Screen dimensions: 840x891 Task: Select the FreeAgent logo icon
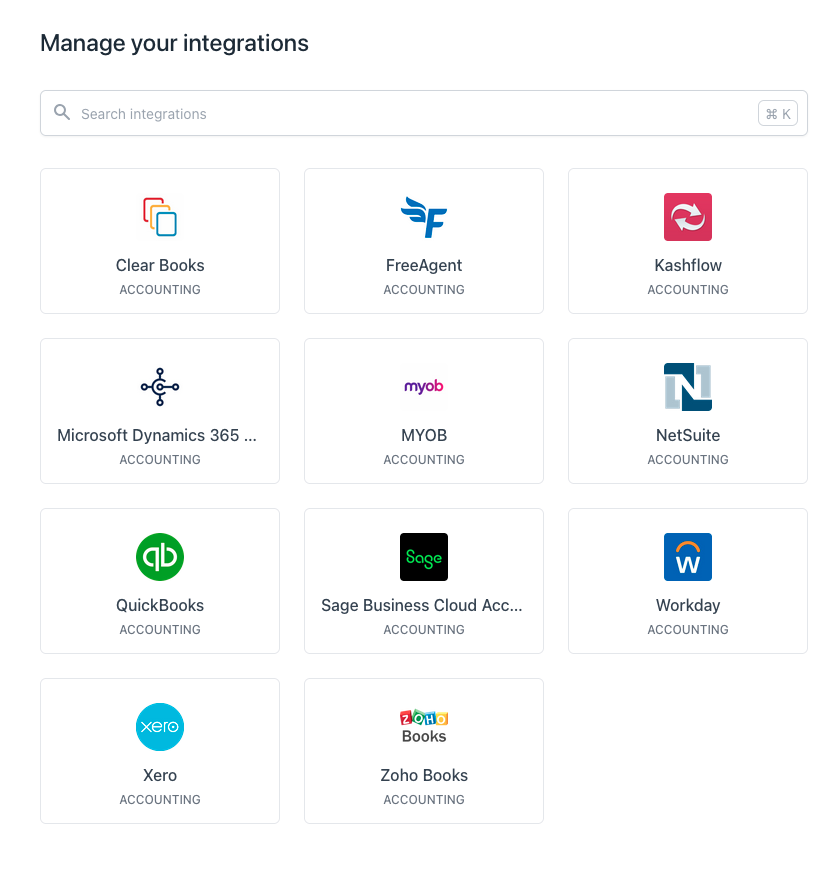click(x=424, y=217)
